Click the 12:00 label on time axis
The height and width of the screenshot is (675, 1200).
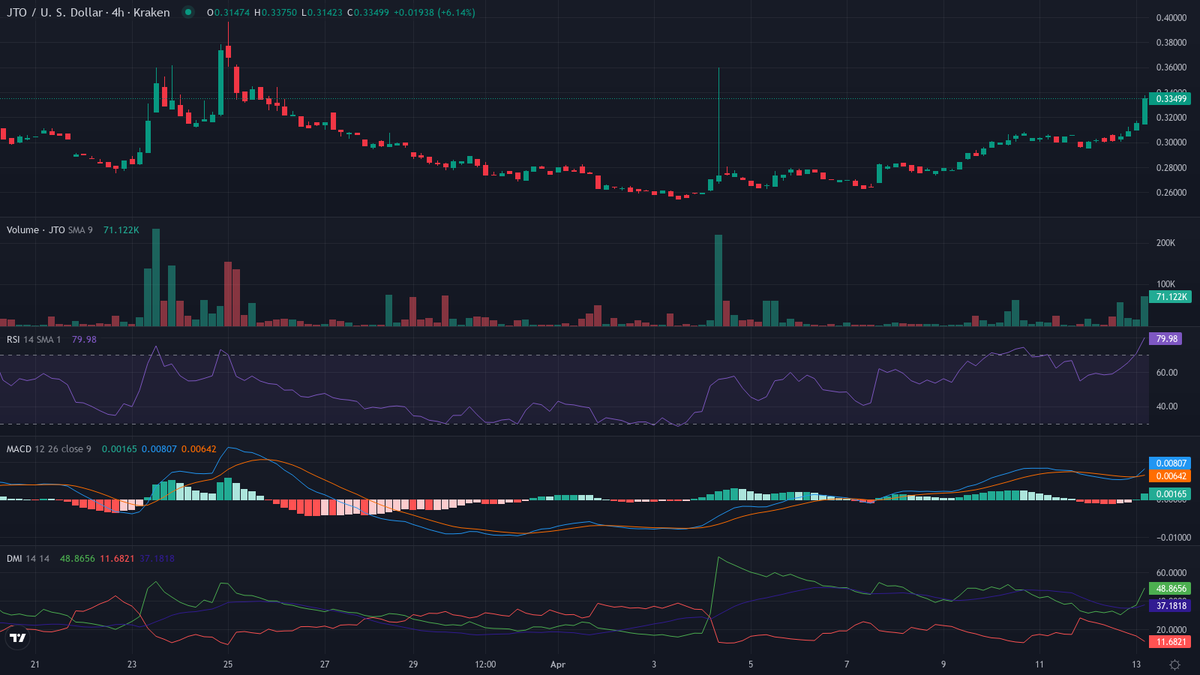click(486, 663)
